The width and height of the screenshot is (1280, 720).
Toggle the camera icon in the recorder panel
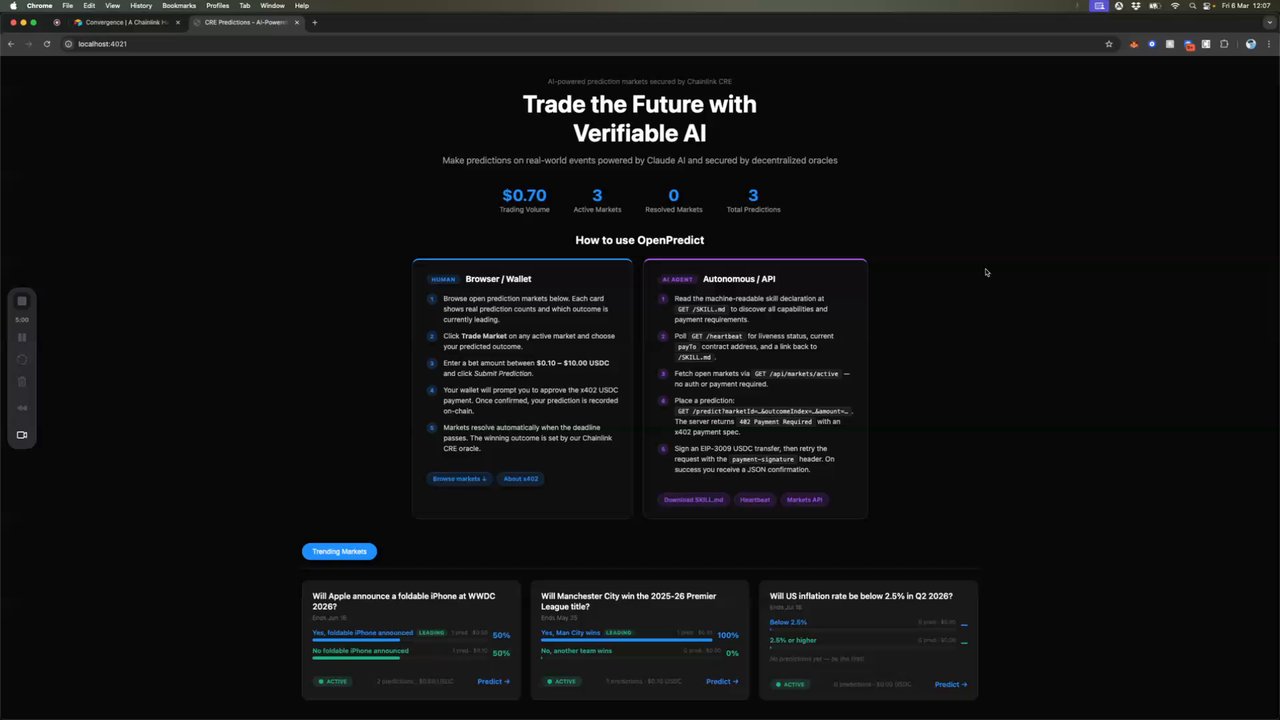click(22, 435)
